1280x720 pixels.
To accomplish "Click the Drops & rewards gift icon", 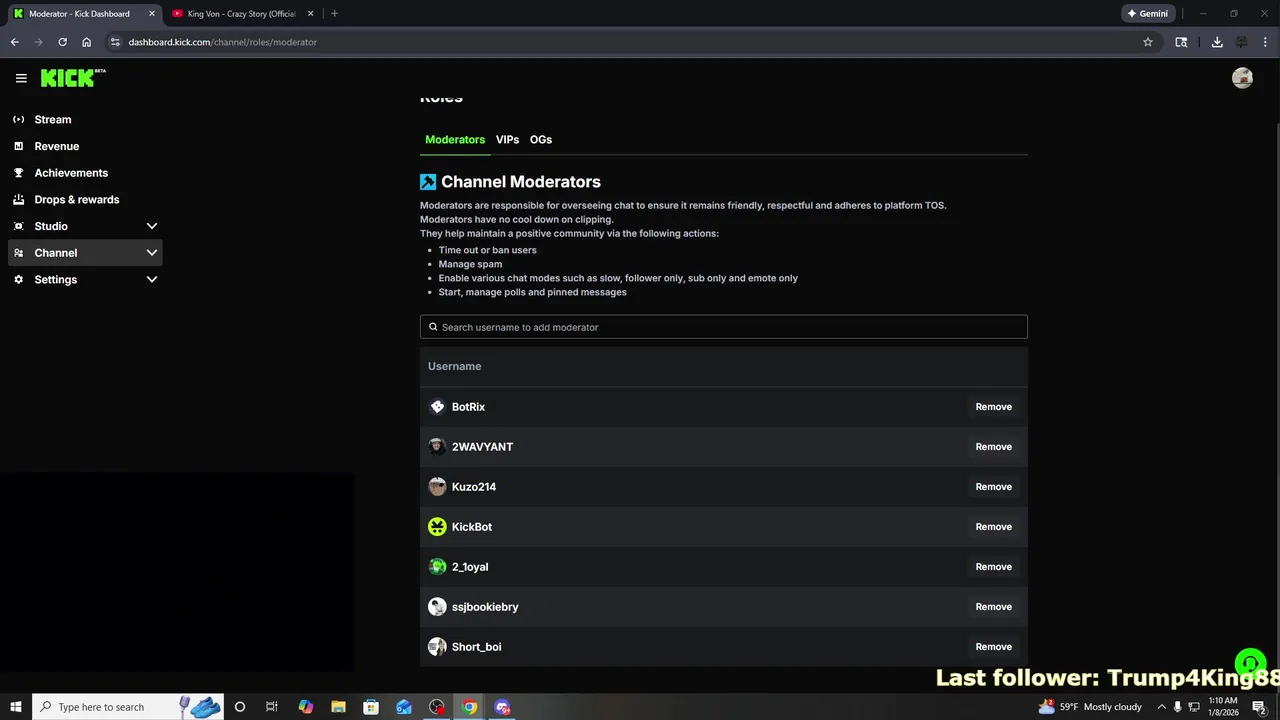I will [x=18, y=199].
